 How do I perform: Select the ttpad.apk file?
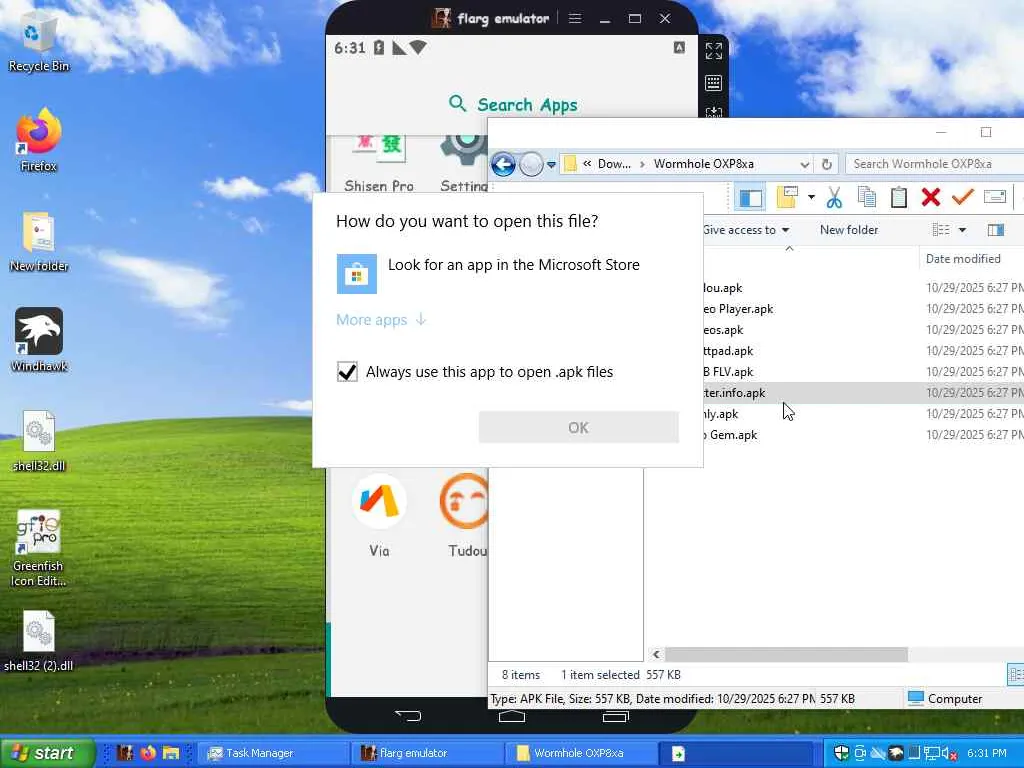(728, 351)
